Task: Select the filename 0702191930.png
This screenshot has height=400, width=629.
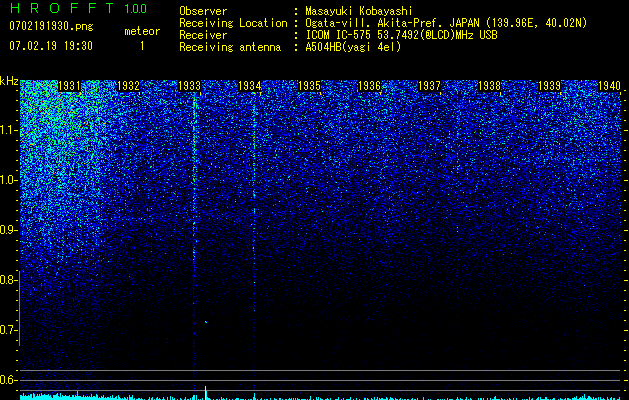Action: pyautogui.click(x=51, y=27)
